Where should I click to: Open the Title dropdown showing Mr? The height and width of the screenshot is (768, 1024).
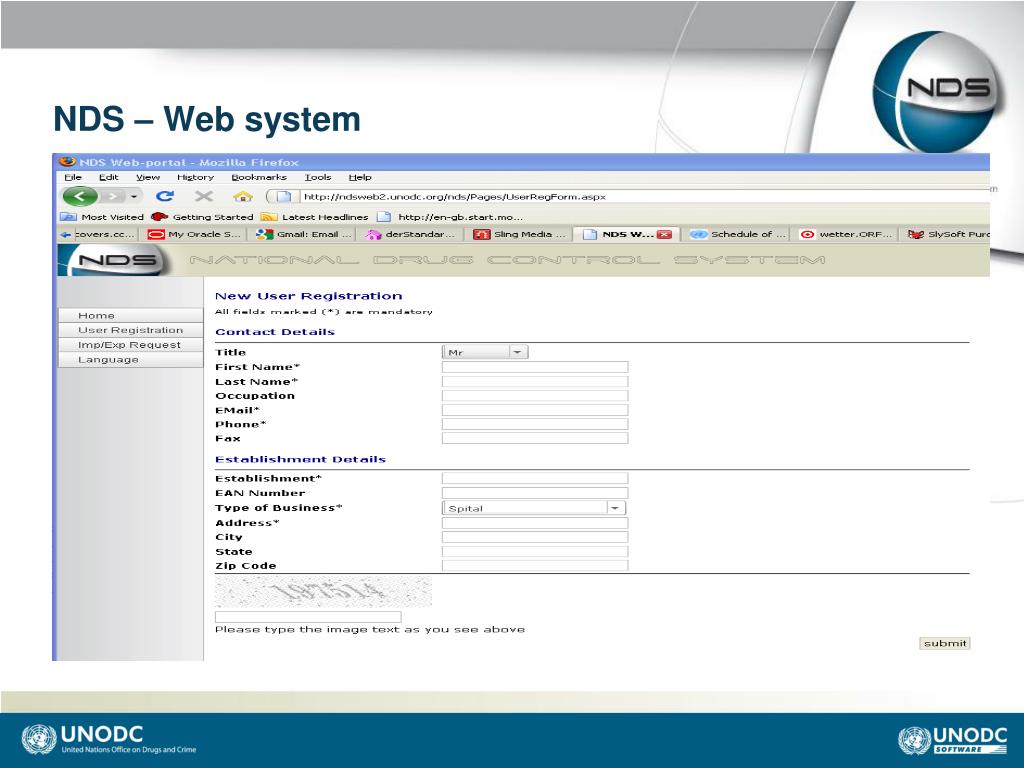[x=485, y=352]
